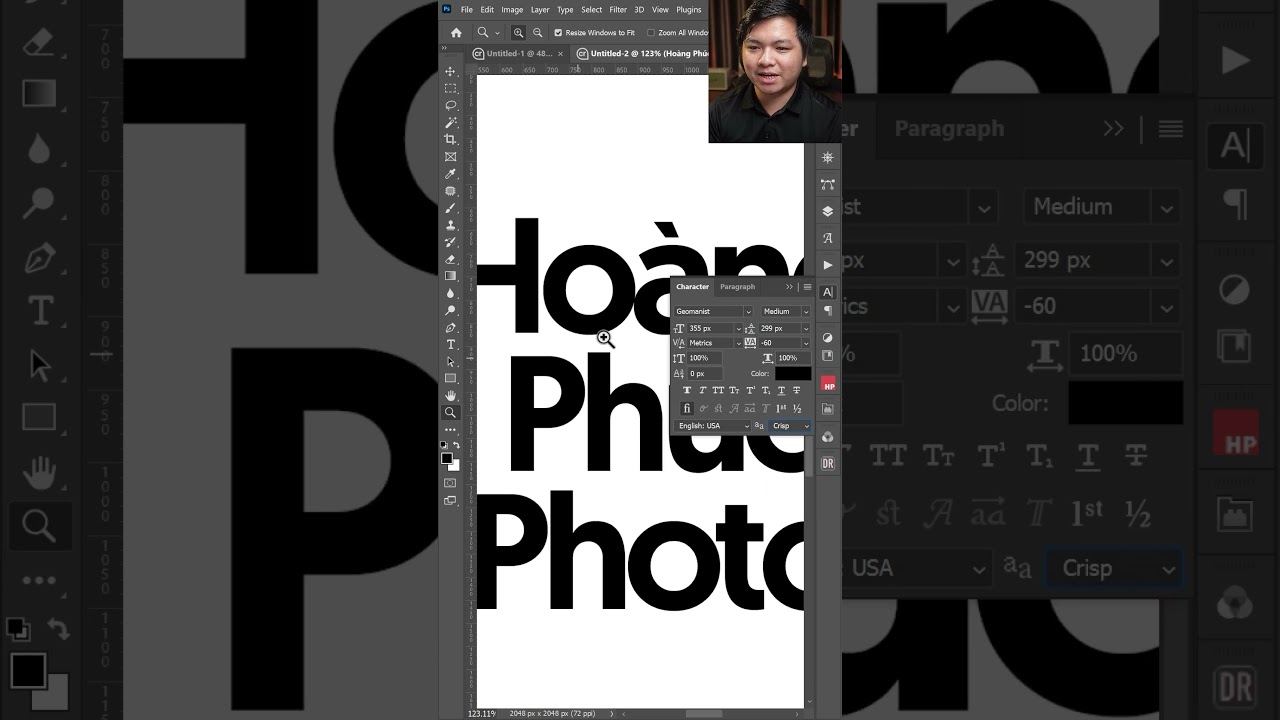The height and width of the screenshot is (720, 1280).
Task: Open the Crisp anti-aliasing dropdown
Action: tap(790, 426)
